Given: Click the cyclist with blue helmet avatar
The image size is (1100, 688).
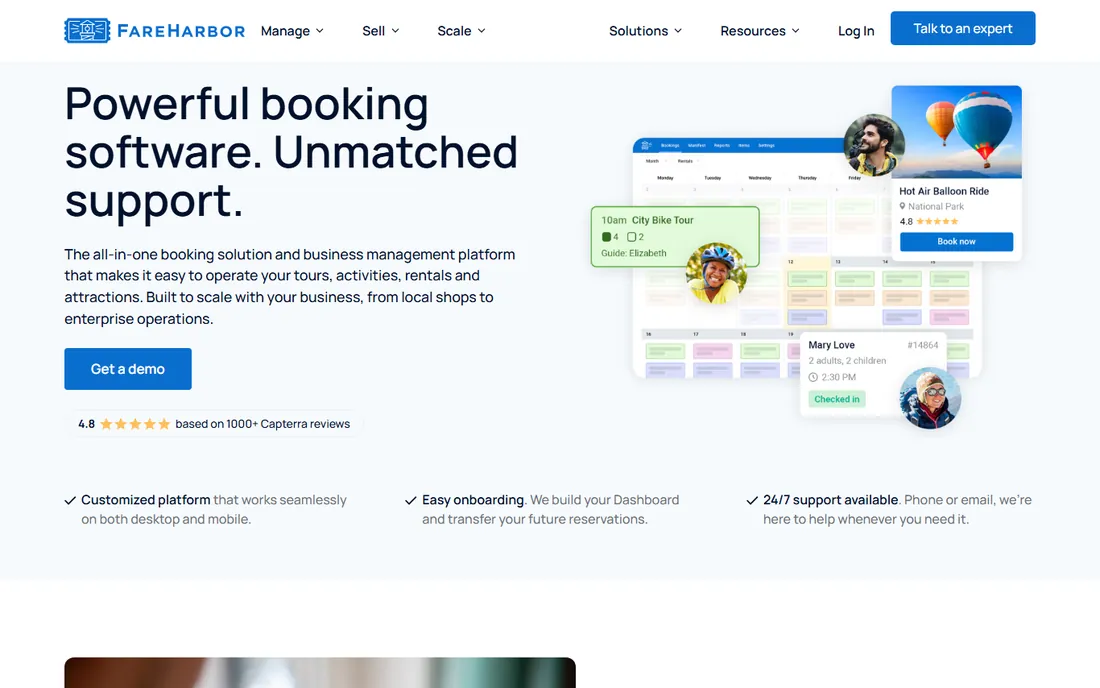Looking at the screenshot, I should click(x=716, y=274).
